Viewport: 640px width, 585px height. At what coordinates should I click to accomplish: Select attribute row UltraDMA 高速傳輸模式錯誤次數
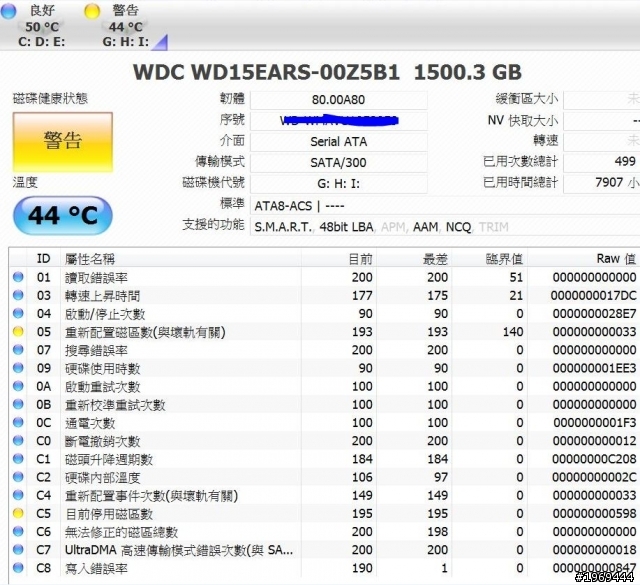coord(324,549)
